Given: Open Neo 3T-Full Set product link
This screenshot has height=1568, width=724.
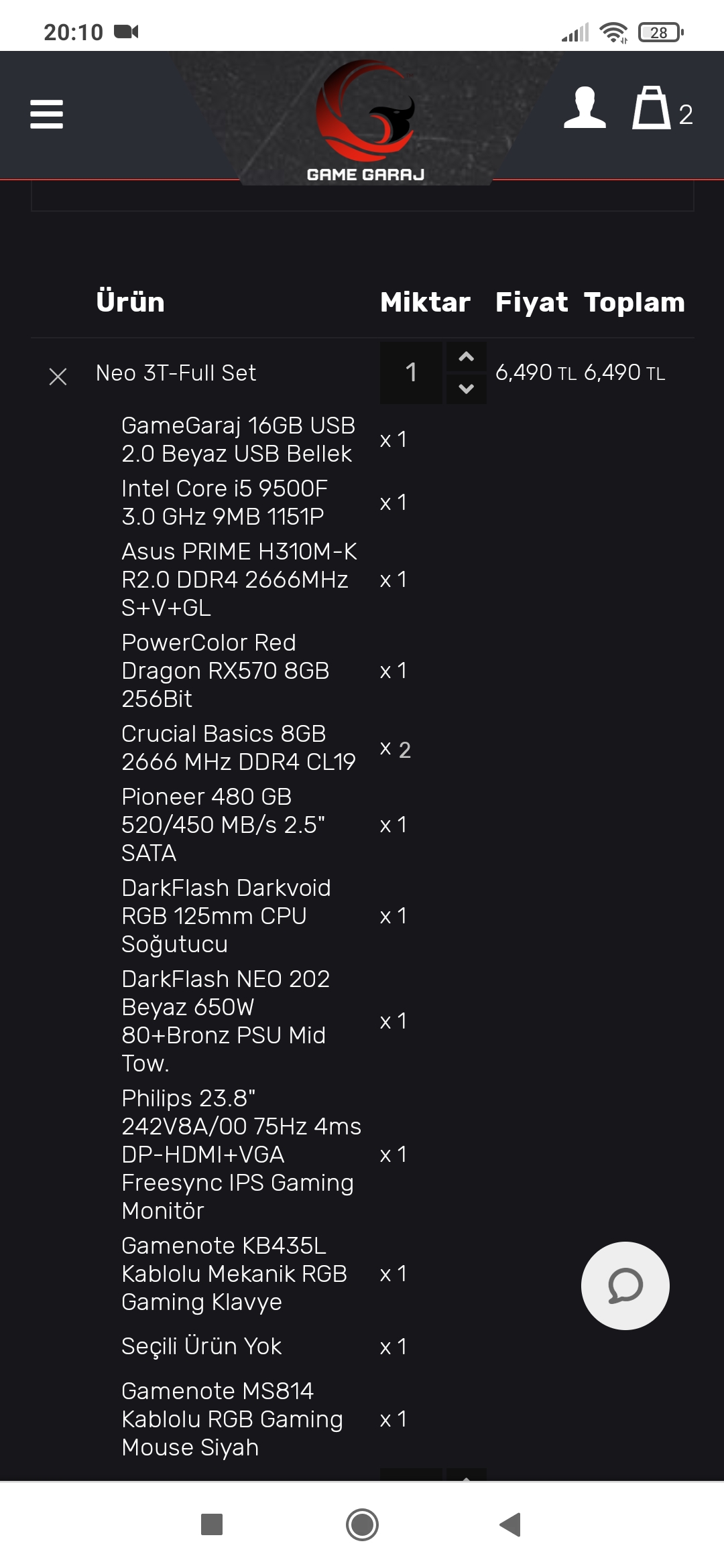Looking at the screenshot, I should [176, 373].
